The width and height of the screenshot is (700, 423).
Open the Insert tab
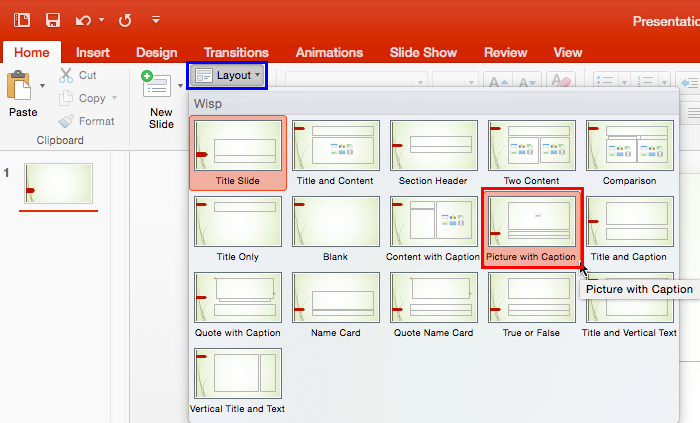(x=92, y=53)
